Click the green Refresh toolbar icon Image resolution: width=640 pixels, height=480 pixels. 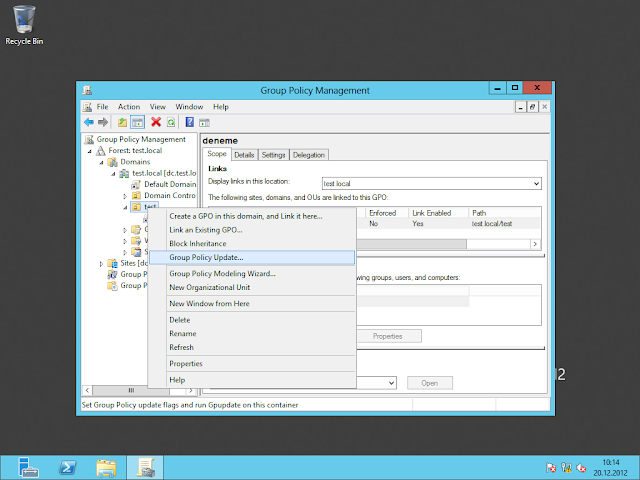coord(171,121)
